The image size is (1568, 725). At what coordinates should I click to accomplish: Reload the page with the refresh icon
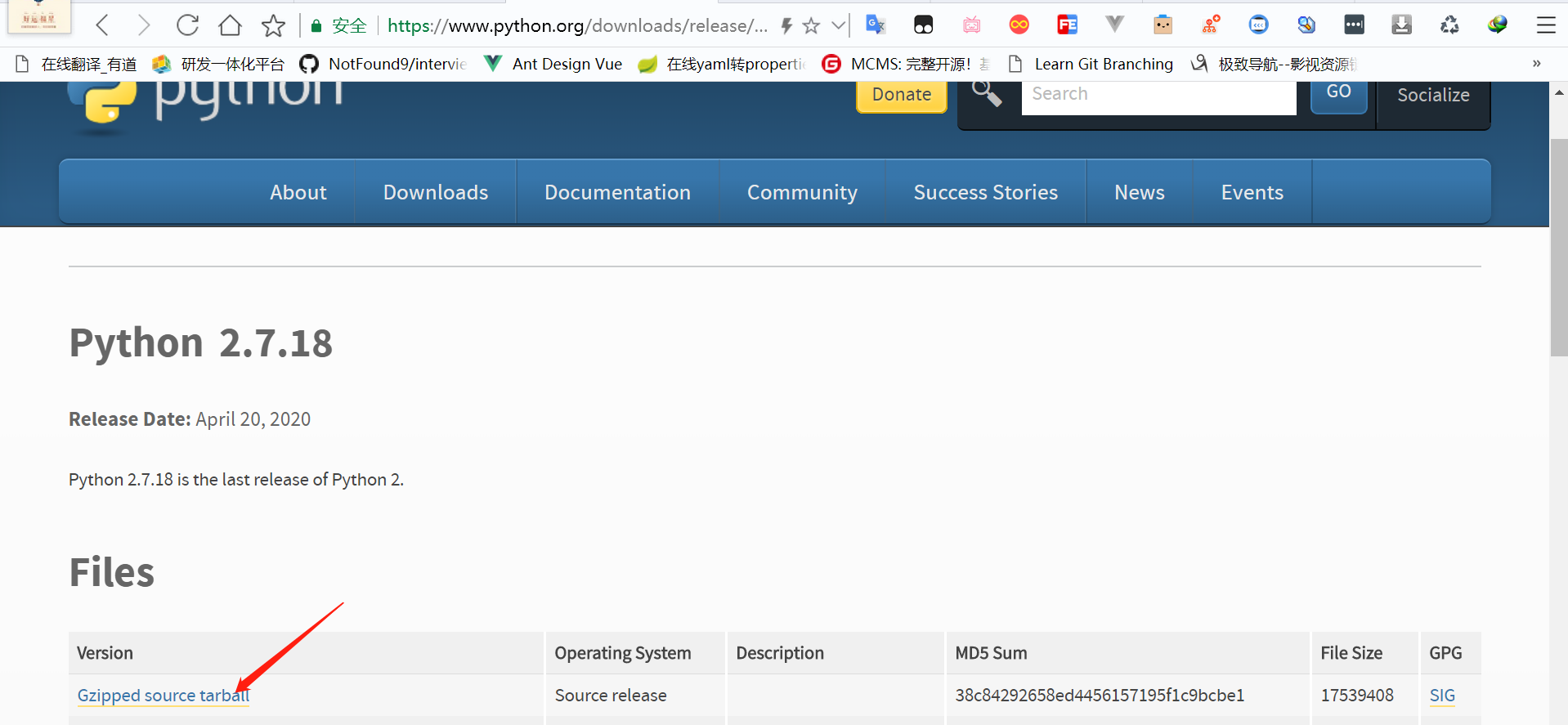pyautogui.click(x=187, y=25)
